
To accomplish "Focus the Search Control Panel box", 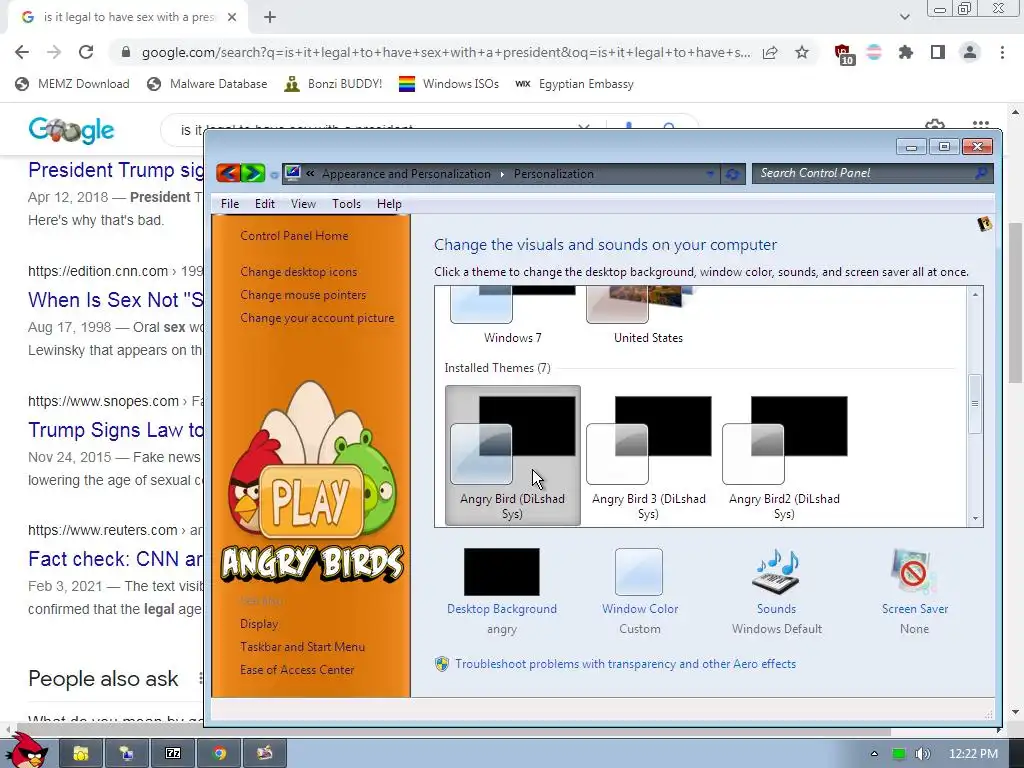I will click(872, 173).
